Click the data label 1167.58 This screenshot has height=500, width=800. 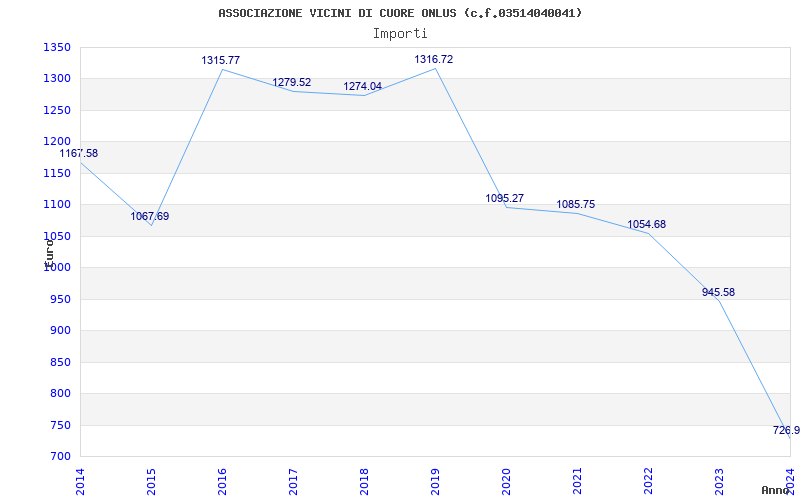[x=79, y=153]
